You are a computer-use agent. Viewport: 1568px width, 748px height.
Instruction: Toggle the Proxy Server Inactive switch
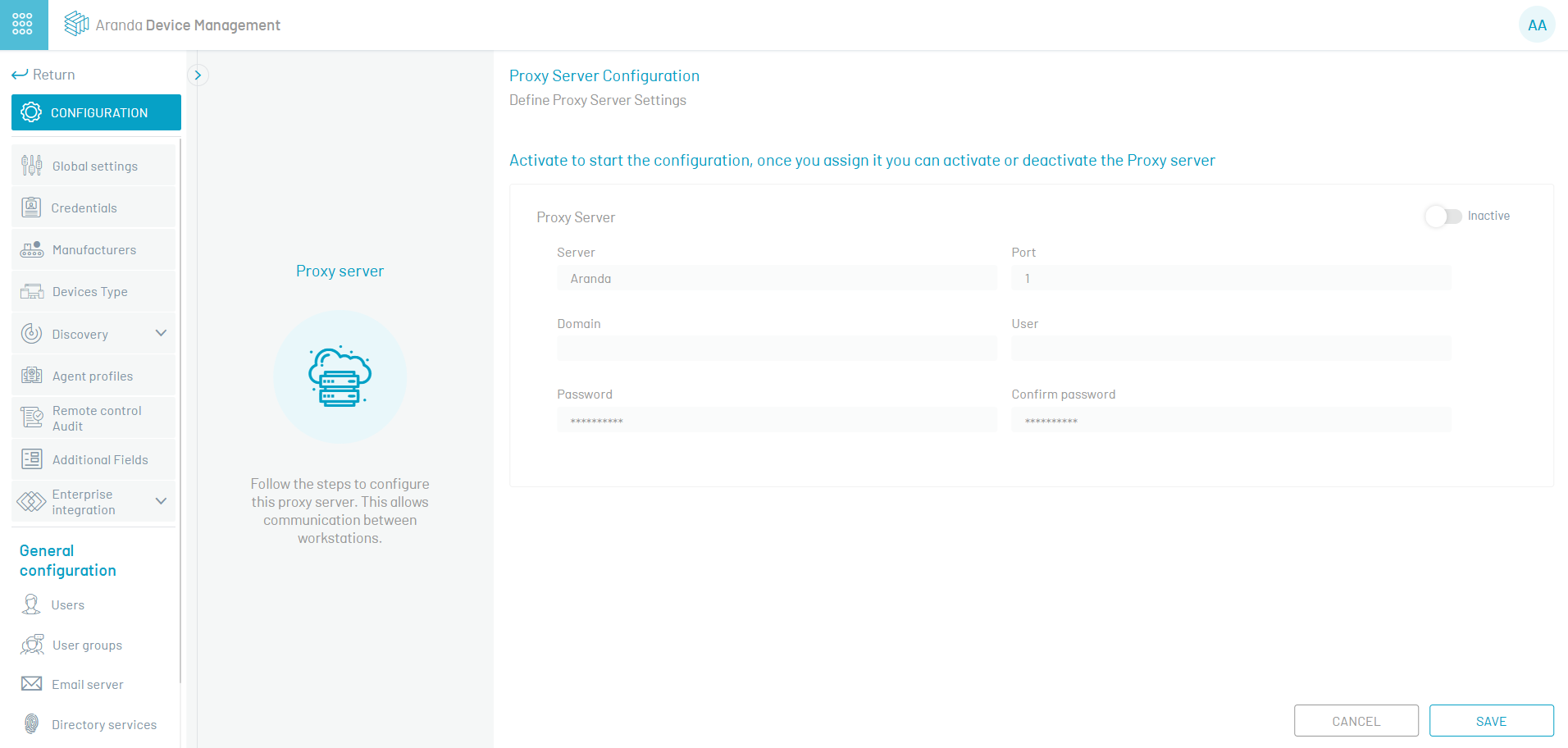pos(1443,217)
